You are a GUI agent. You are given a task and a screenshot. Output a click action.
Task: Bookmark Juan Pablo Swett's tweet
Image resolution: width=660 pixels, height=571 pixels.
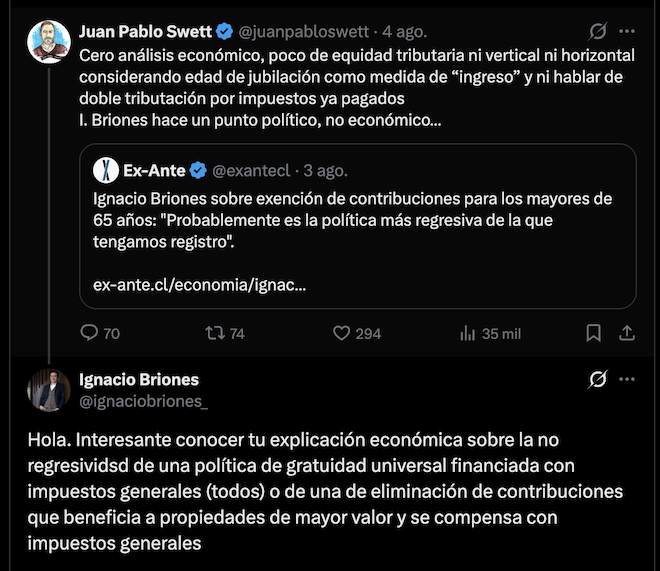593,333
